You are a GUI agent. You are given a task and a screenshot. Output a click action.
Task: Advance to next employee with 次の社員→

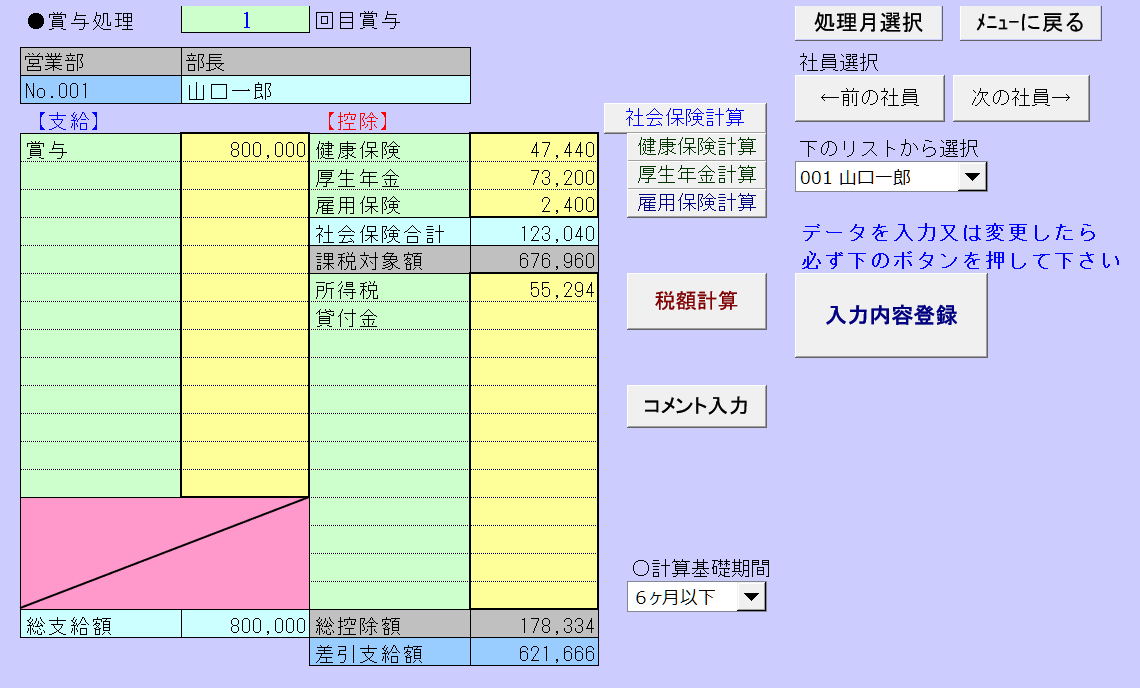1020,98
